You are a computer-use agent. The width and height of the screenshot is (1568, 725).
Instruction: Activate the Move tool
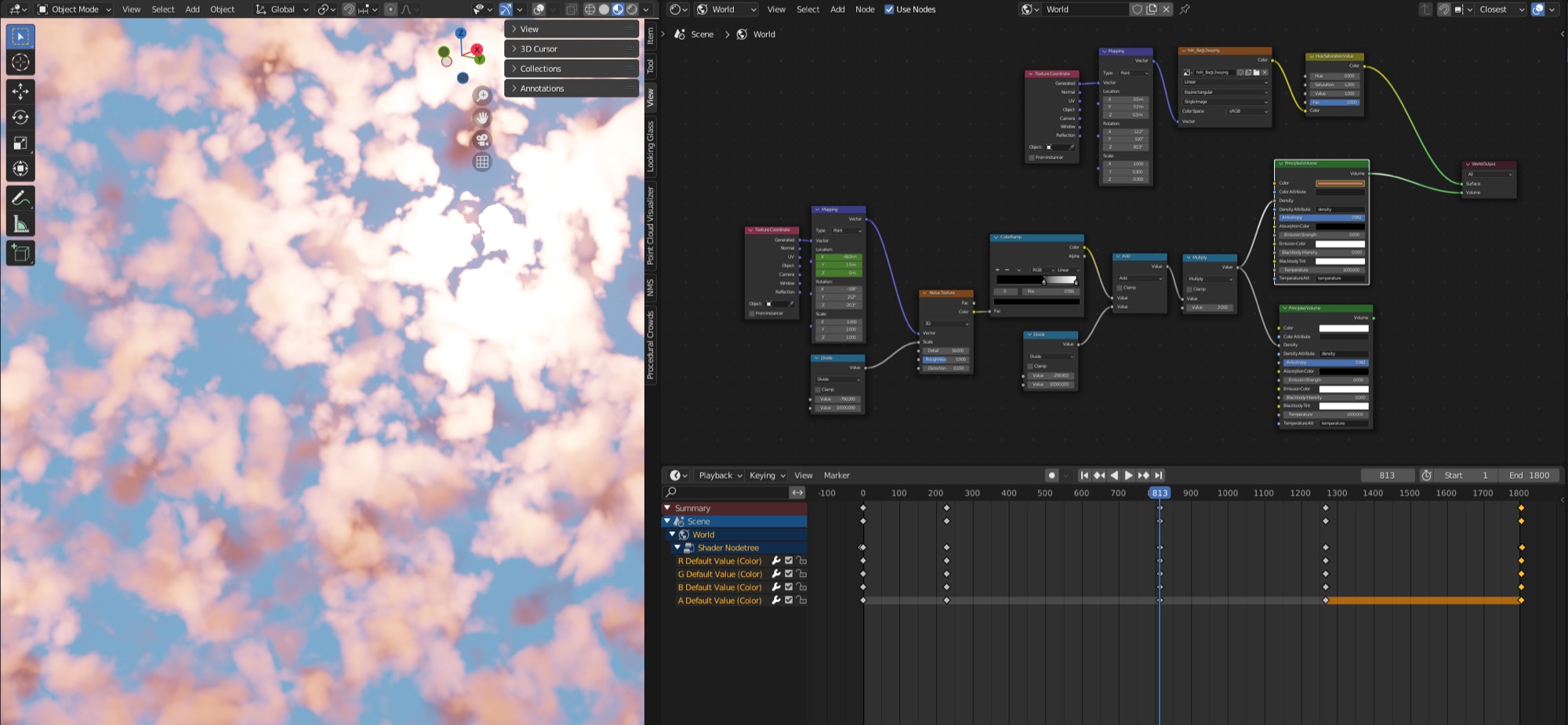[x=20, y=92]
